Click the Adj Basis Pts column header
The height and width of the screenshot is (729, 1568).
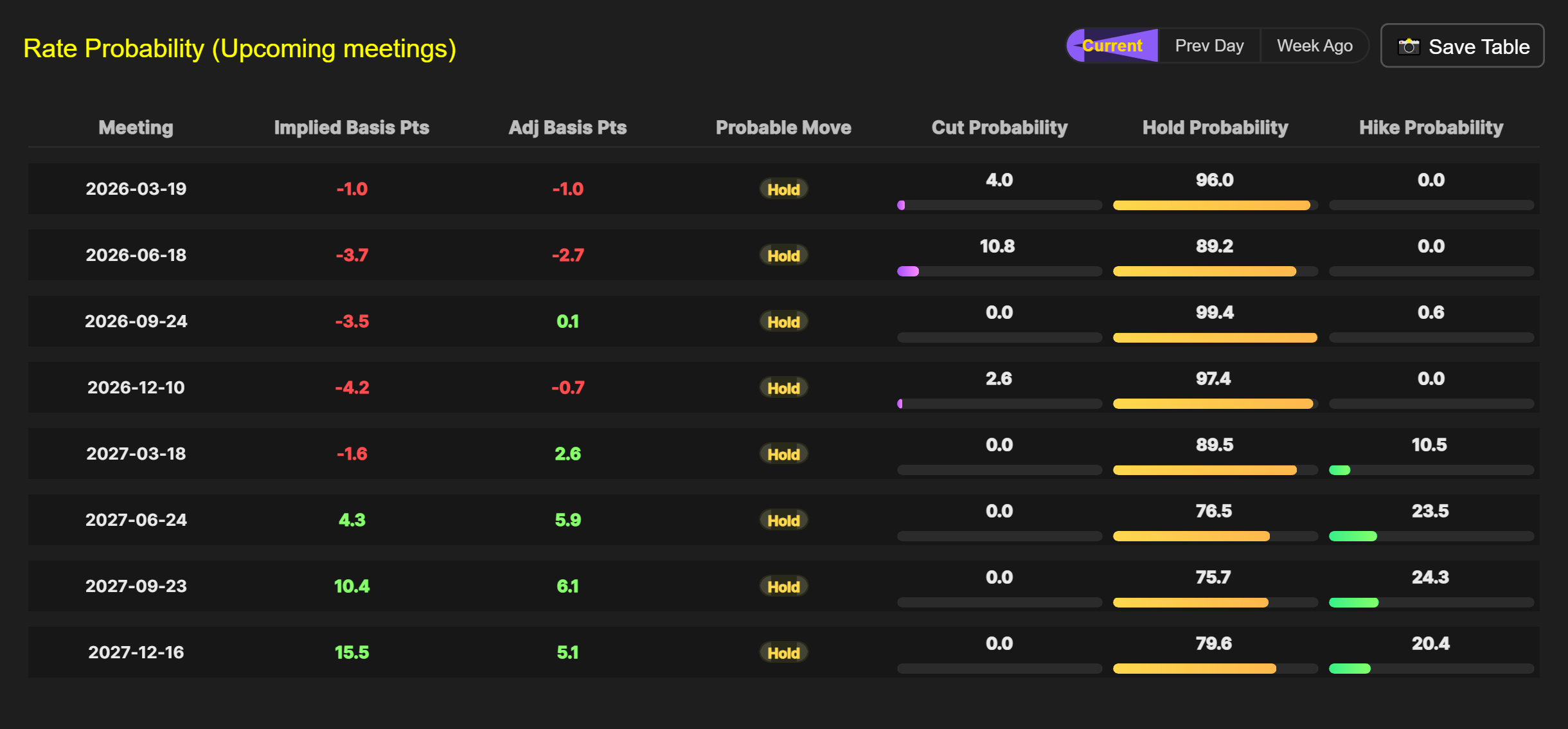pyautogui.click(x=567, y=127)
